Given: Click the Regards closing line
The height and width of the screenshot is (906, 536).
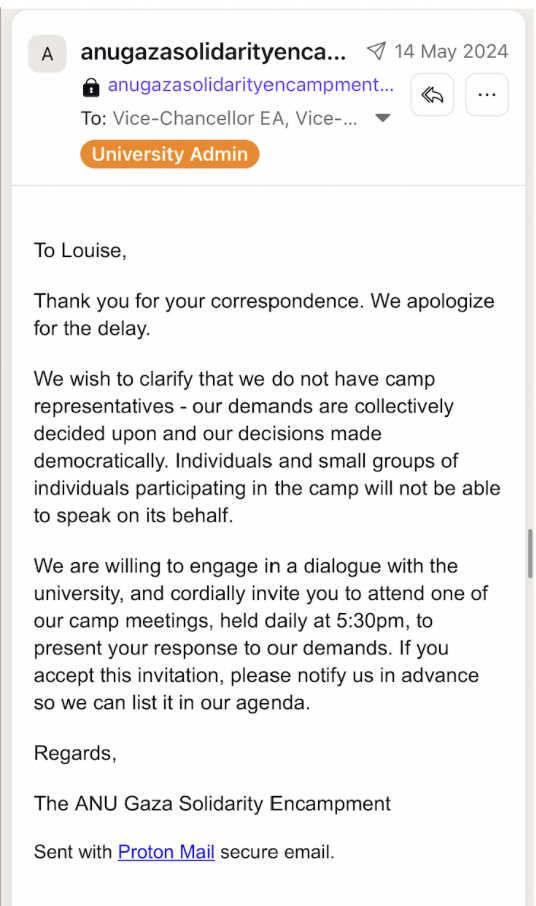Looking at the screenshot, I should pyautogui.click(x=75, y=753).
